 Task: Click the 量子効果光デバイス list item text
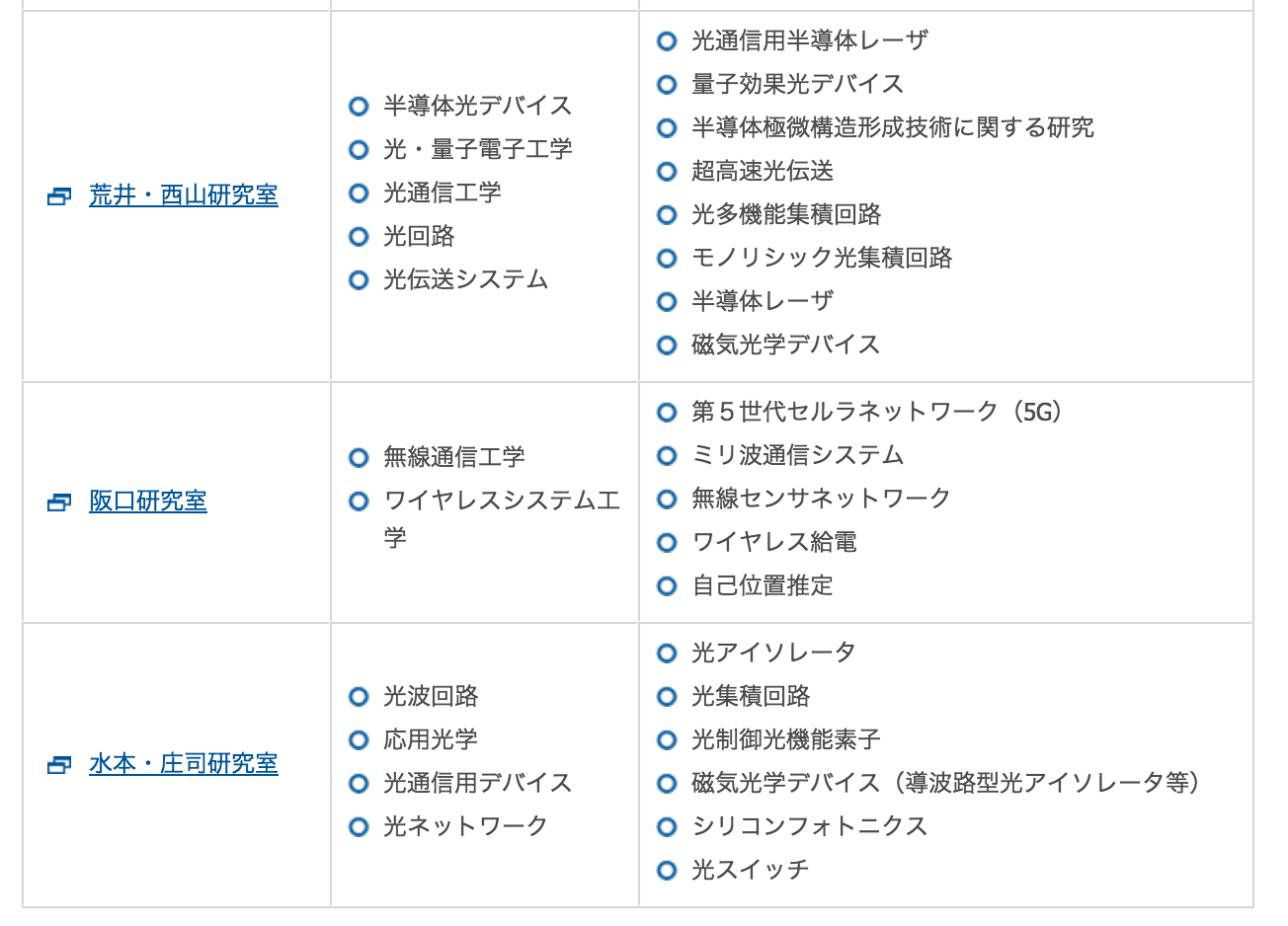(x=797, y=84)
